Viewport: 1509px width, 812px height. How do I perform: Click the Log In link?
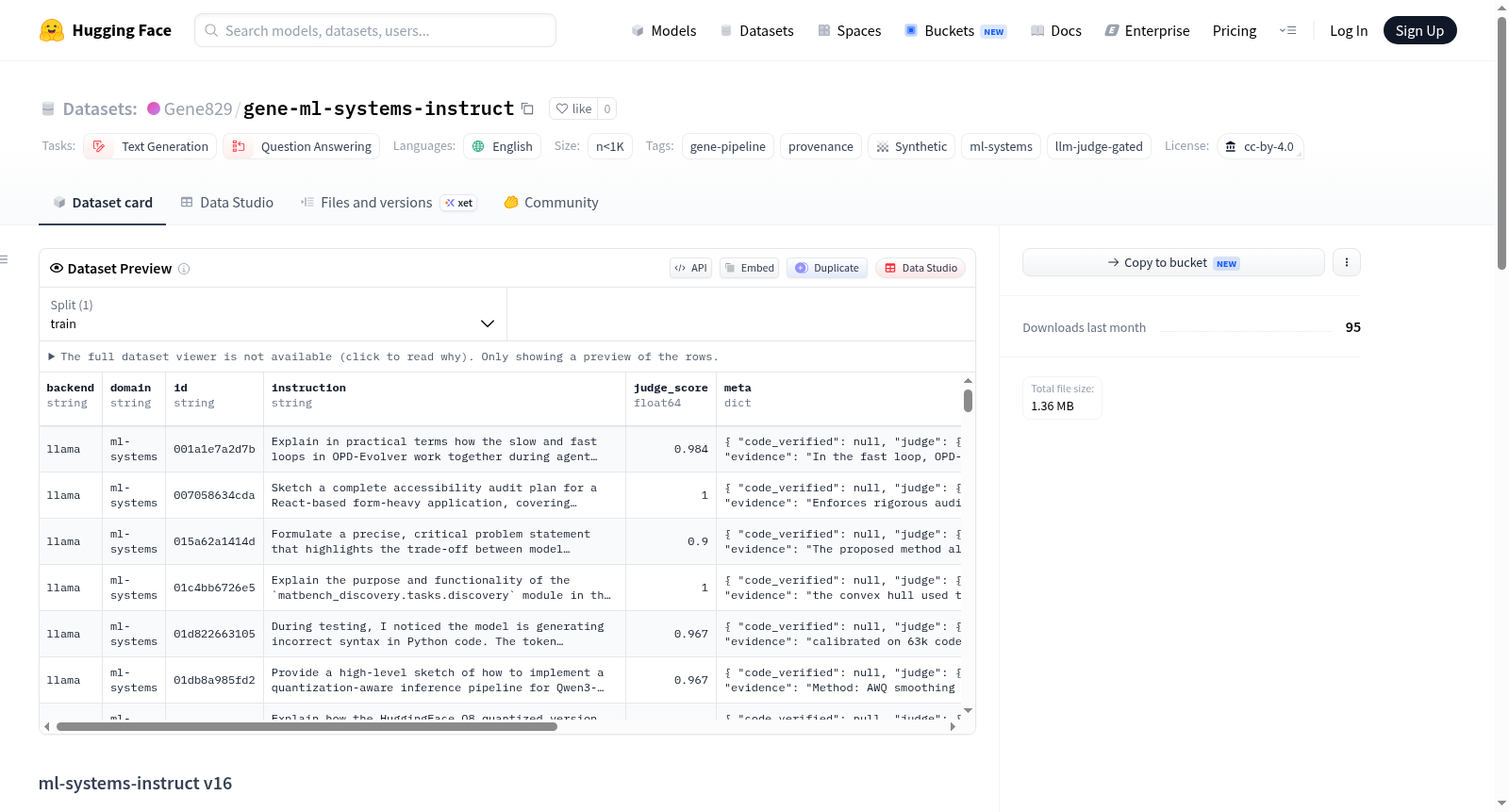click(1349, 30)
